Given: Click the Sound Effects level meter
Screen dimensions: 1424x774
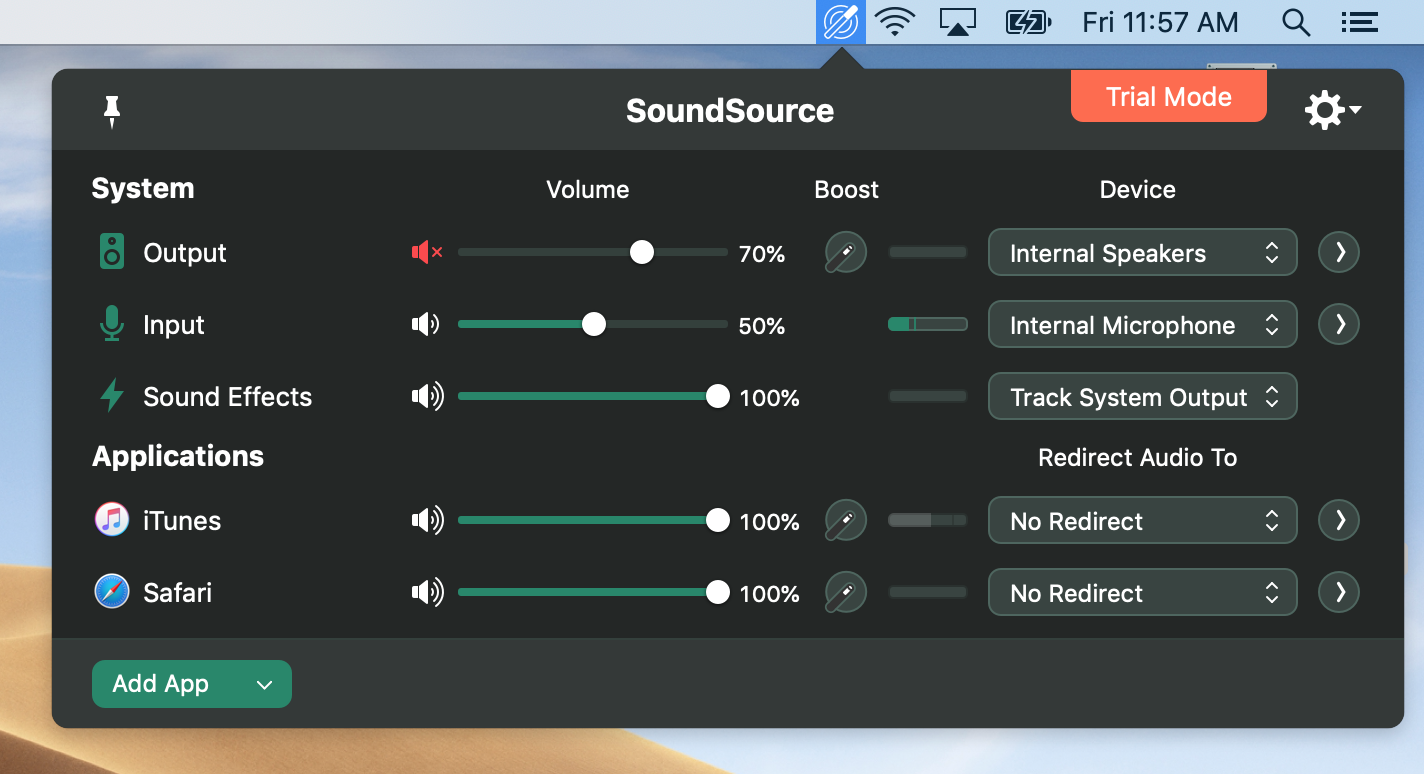Looking at the screenshot, I should (928, 396).
